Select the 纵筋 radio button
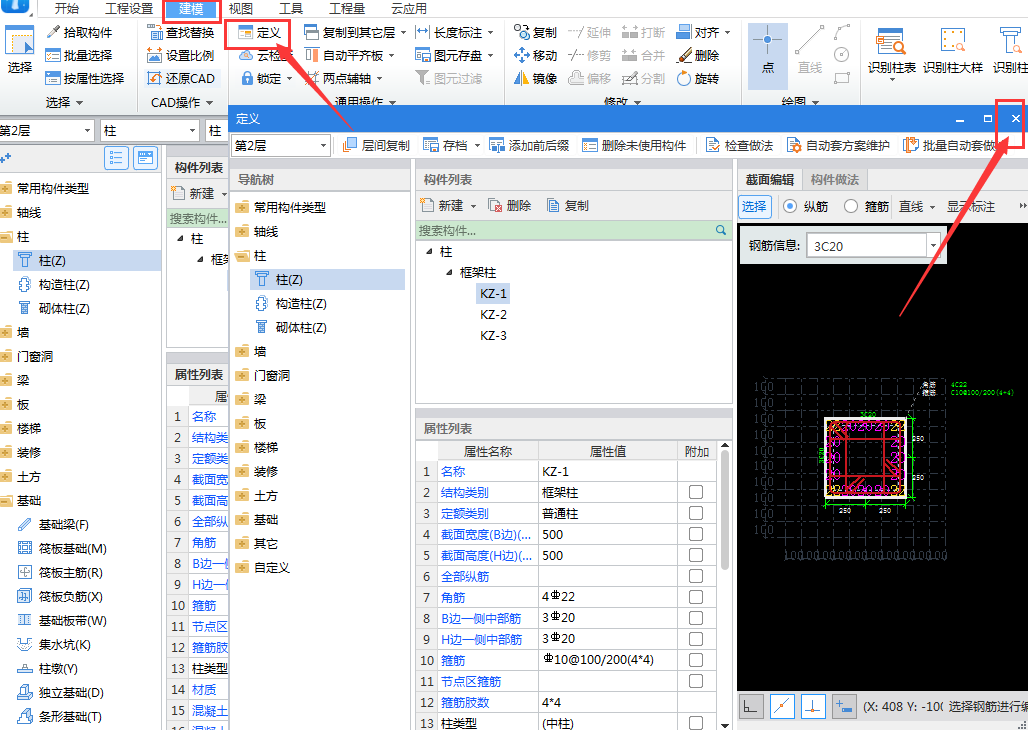The height and width of the screenshot is (730, 1028). click(790, 206)
